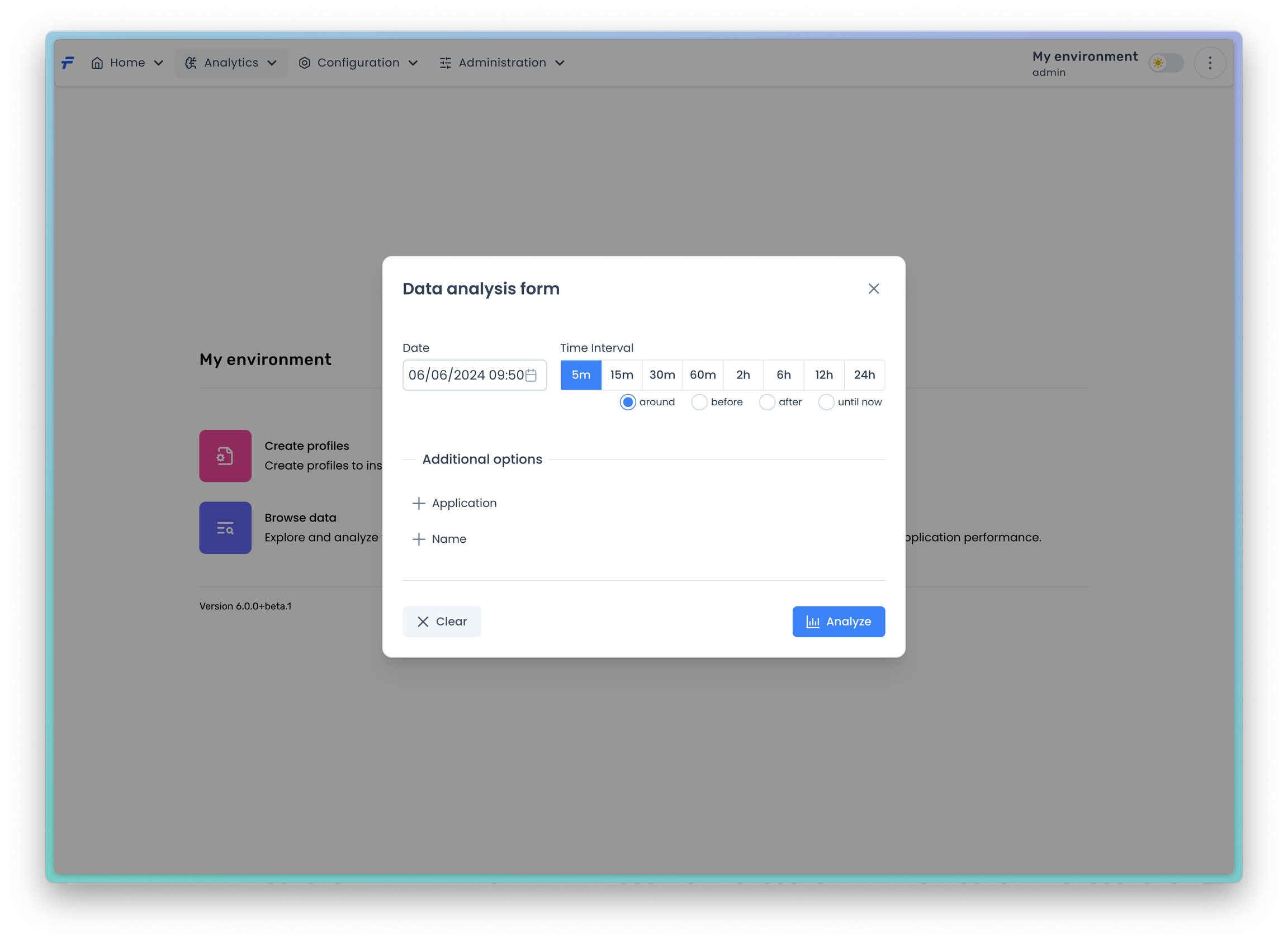Open the Configuration dropdown menu
The width and height of the screenshot is (1288, 943).
358,63
